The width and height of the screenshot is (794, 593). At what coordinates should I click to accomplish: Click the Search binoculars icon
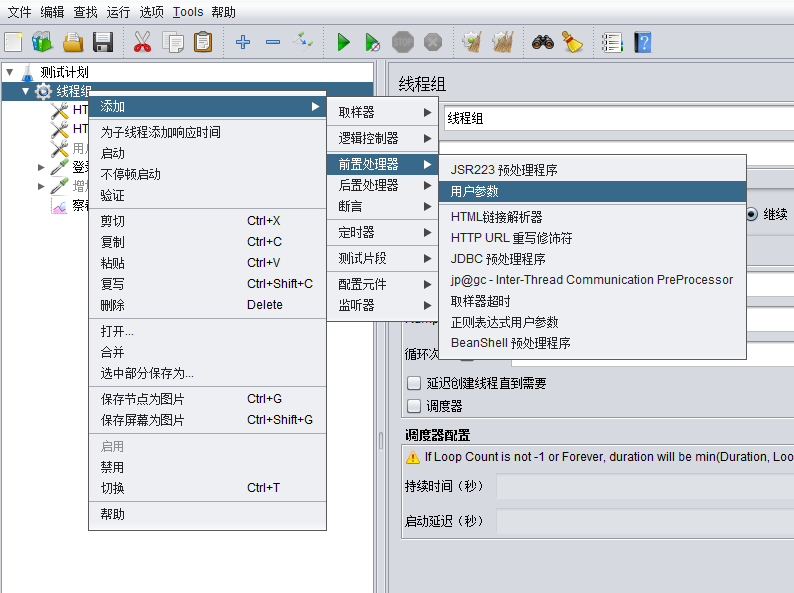tap(543, 42)
